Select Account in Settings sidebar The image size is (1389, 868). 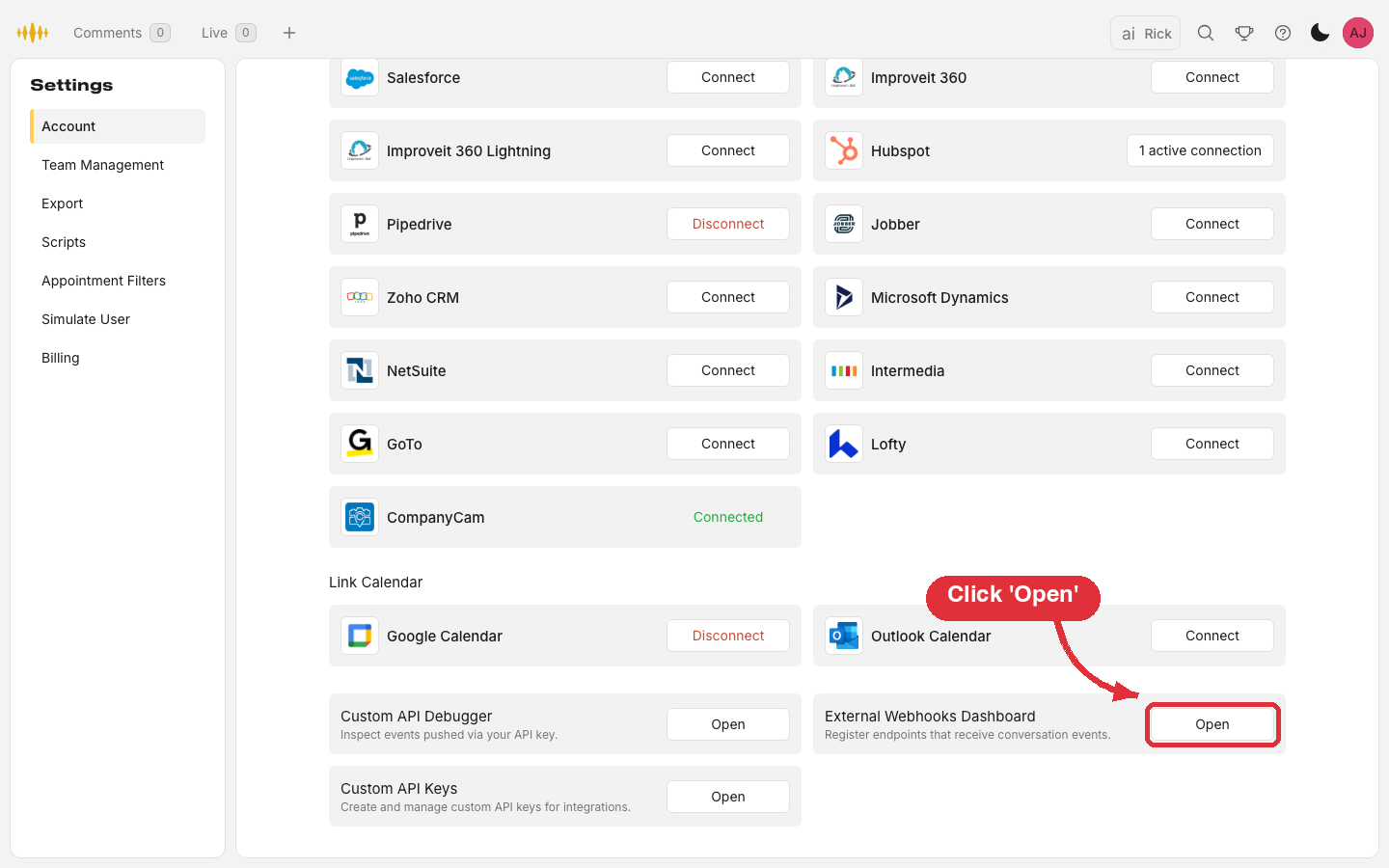click(x=118, y=126)
